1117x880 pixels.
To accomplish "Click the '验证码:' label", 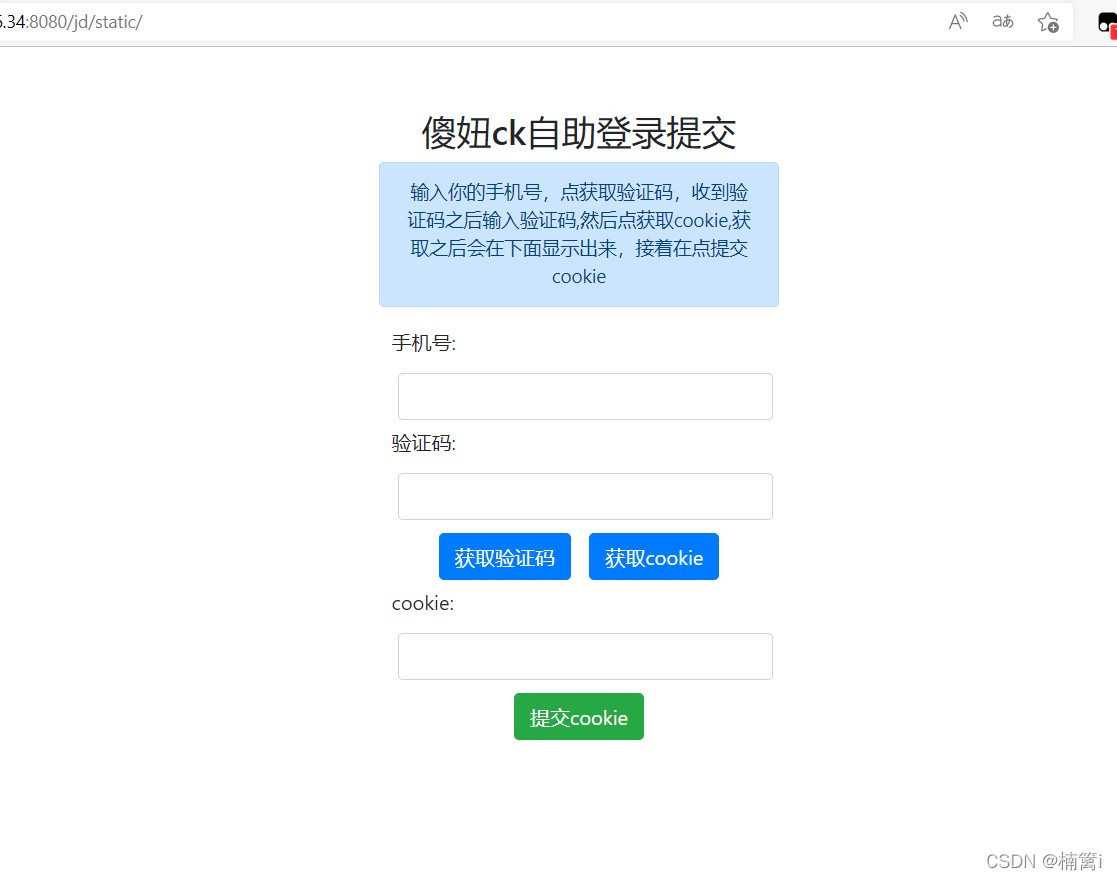I will pyautogui.click(x=423, y=443).
